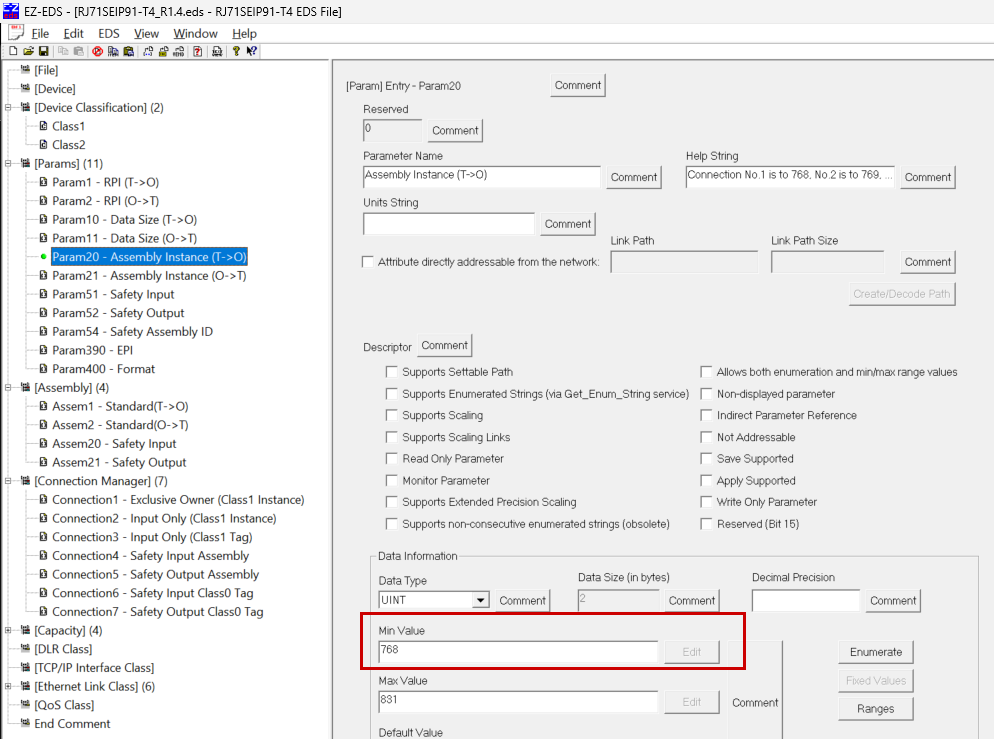Open the File menu

click(40, 34)
